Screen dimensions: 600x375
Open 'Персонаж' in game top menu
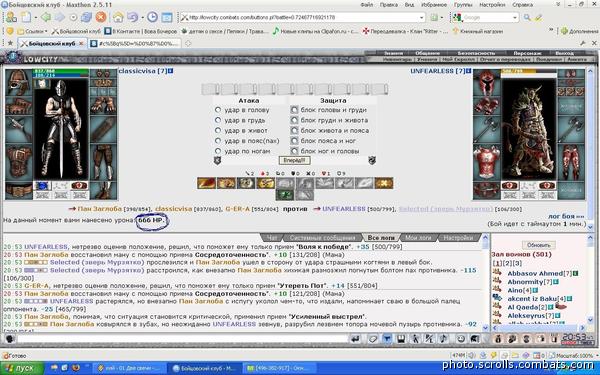[x=527, y=53]
